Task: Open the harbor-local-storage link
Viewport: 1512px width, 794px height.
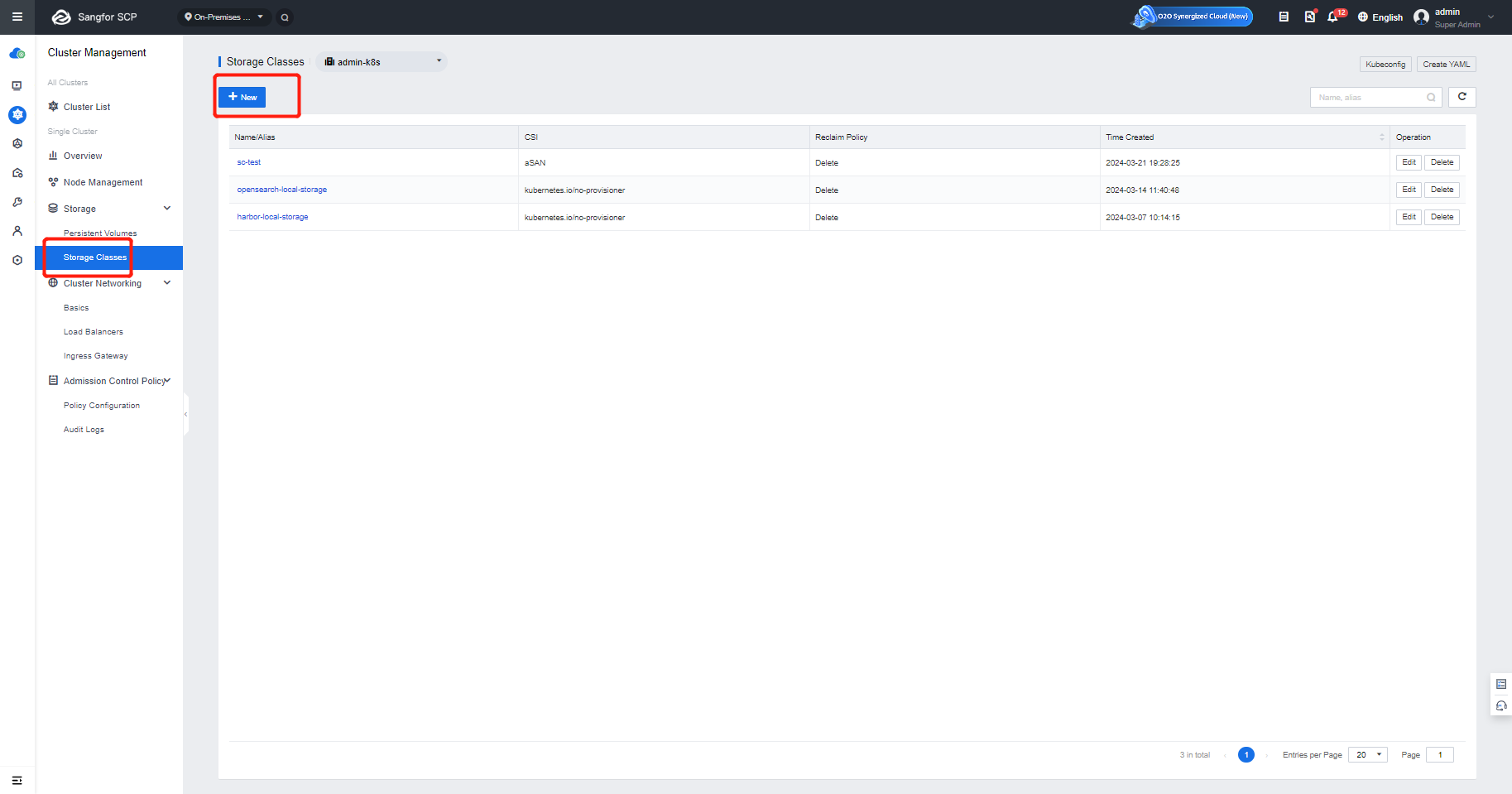Action: click(x=272, y=217)
